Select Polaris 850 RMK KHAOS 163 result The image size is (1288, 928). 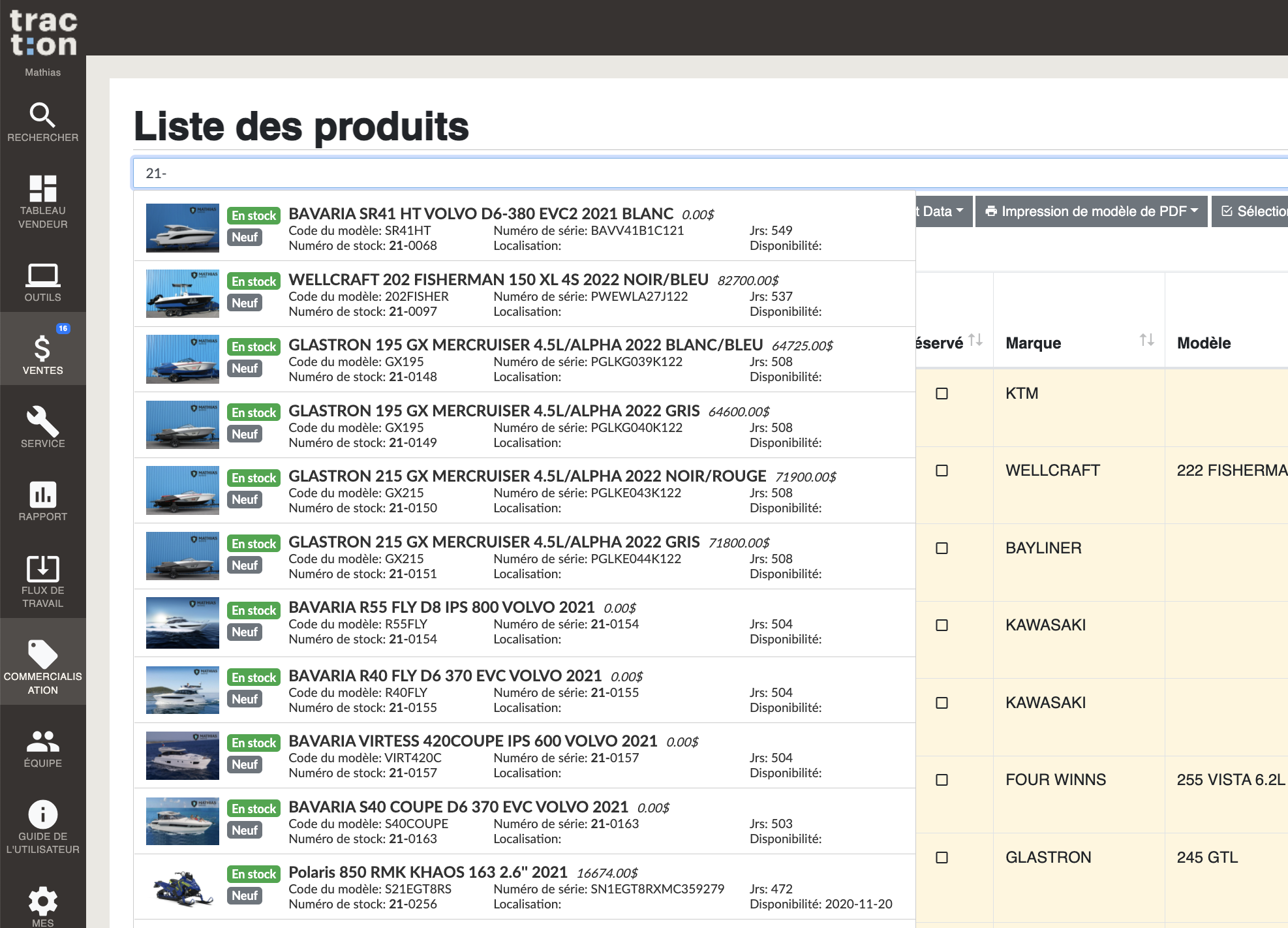click(x=525, y=887)
